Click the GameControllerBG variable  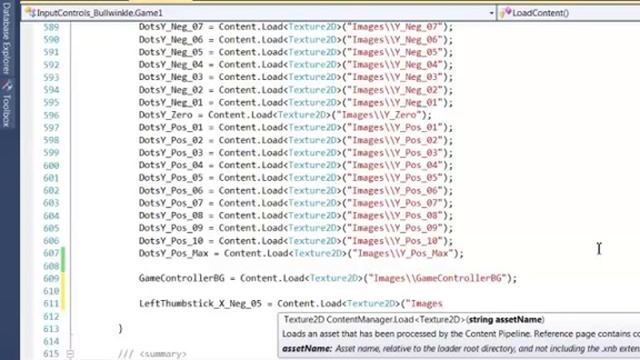coord(182,278)
